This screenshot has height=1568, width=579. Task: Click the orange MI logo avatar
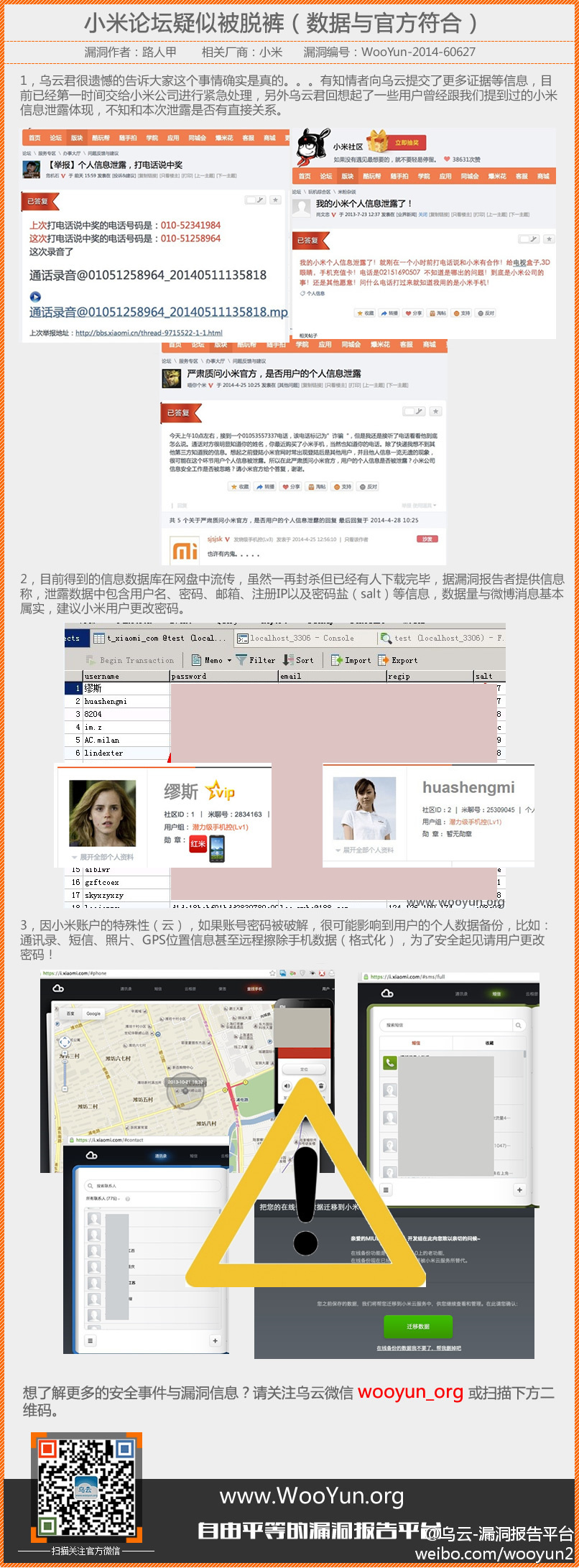point(185,550)
